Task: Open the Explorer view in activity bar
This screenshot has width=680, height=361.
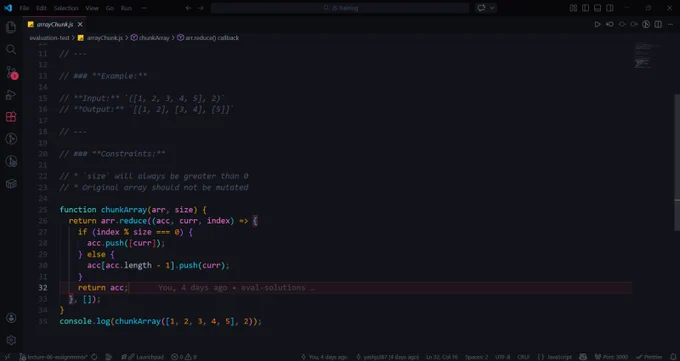Action: coord(11,27)
